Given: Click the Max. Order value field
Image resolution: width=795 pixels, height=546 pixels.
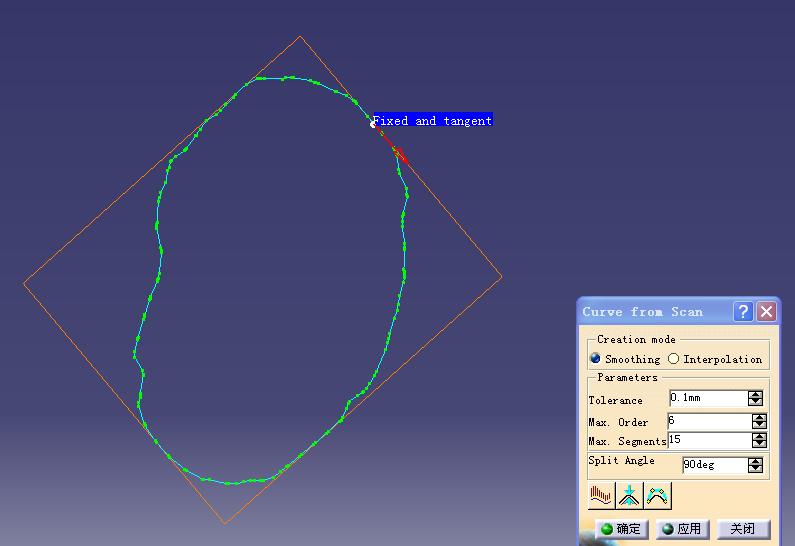Looking at the screenshot, I should pos(709,421).
